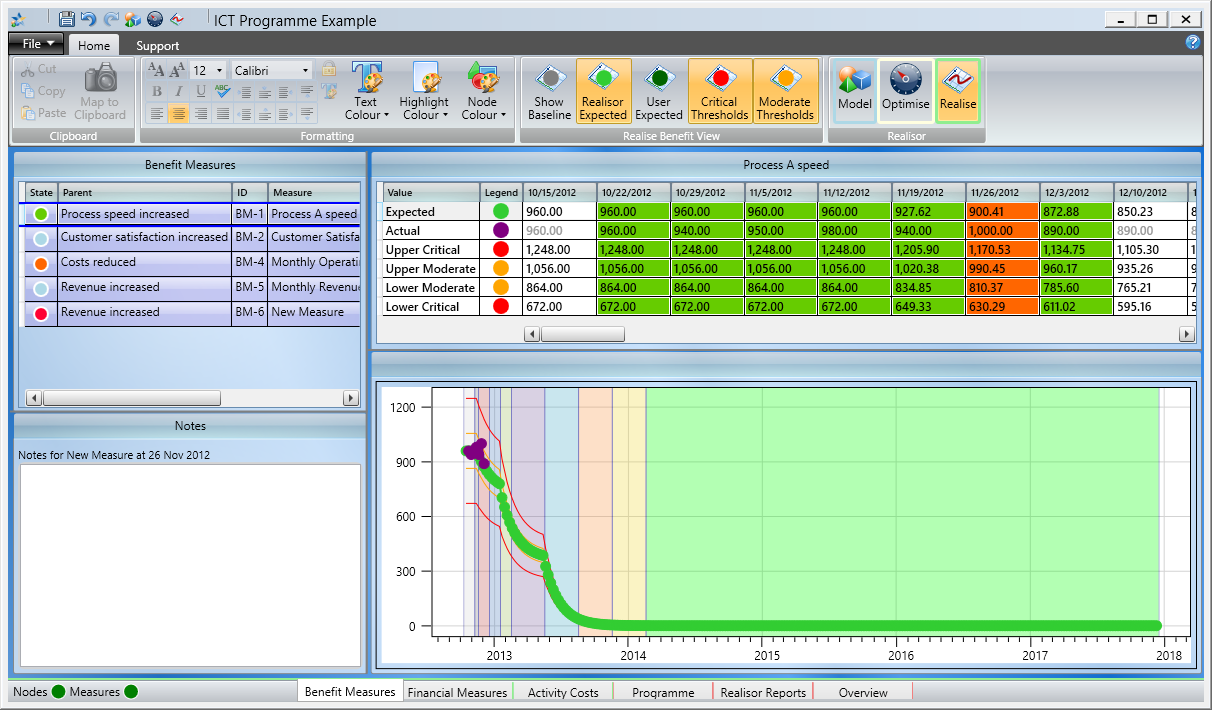This screenshot has height=710, width=1212.
Task: Open the Financial Measures tab at bottom
Action: coord(457,691)
